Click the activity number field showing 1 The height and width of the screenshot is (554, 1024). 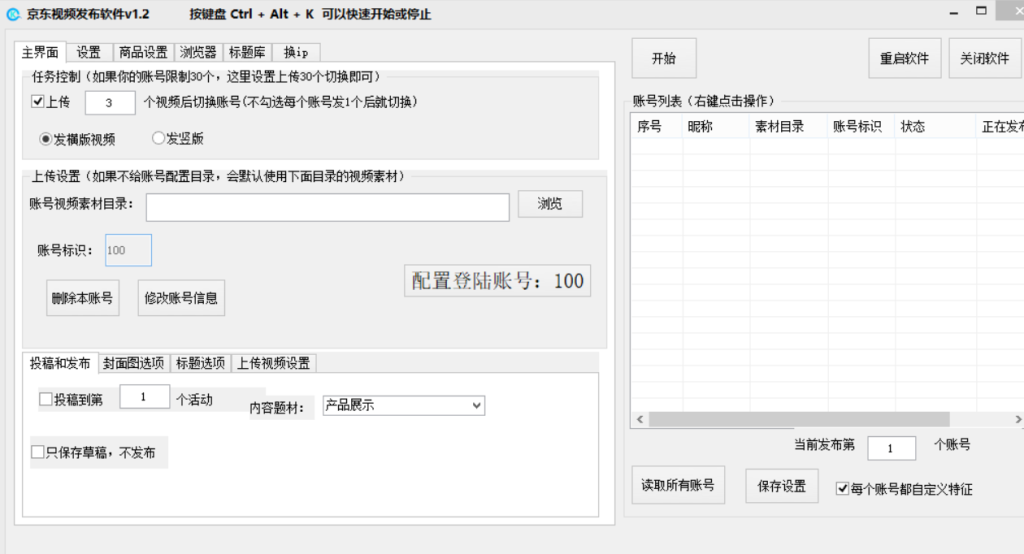click(x=144, y=397)
